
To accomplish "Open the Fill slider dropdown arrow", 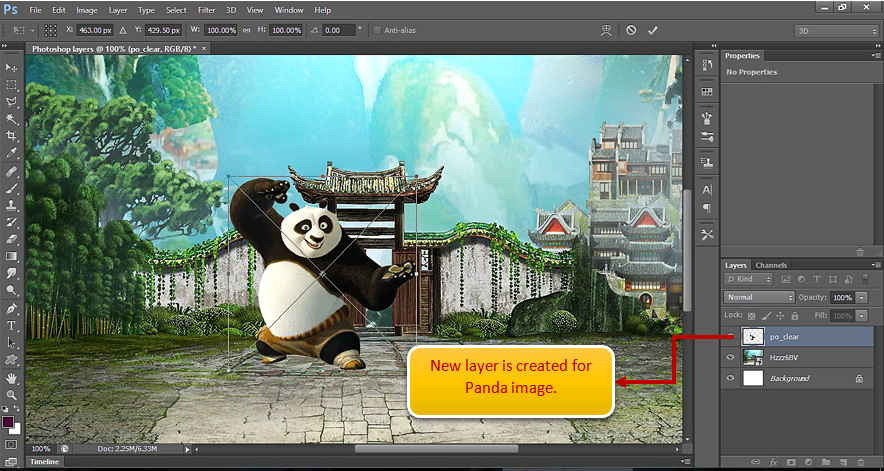I will 863,316.
